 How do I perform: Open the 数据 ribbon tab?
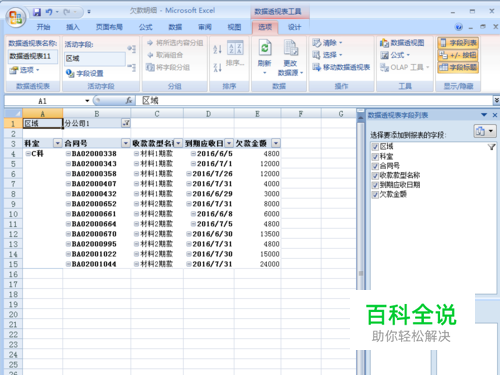[175, 27]
